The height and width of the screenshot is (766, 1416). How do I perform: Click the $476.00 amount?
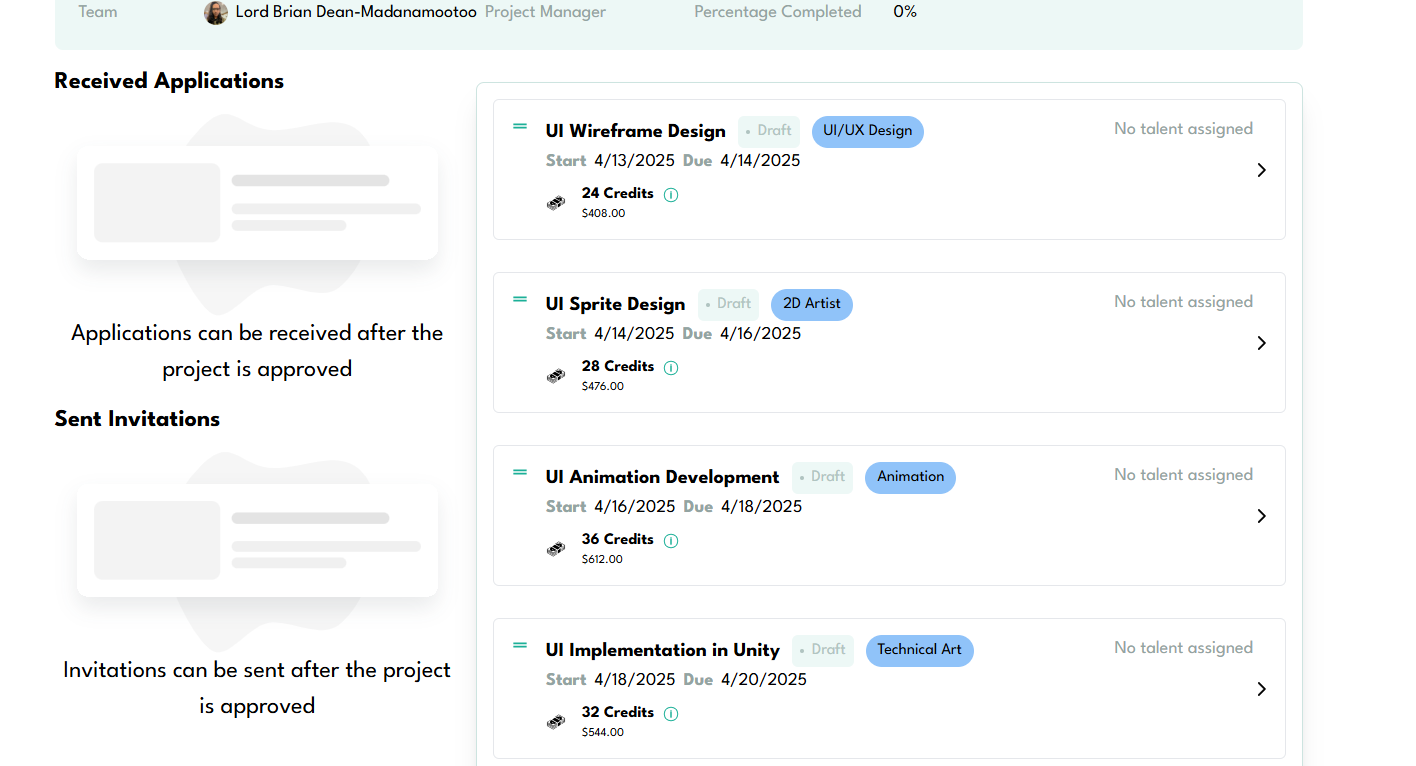pyautogui.click(x=603, y=386)
